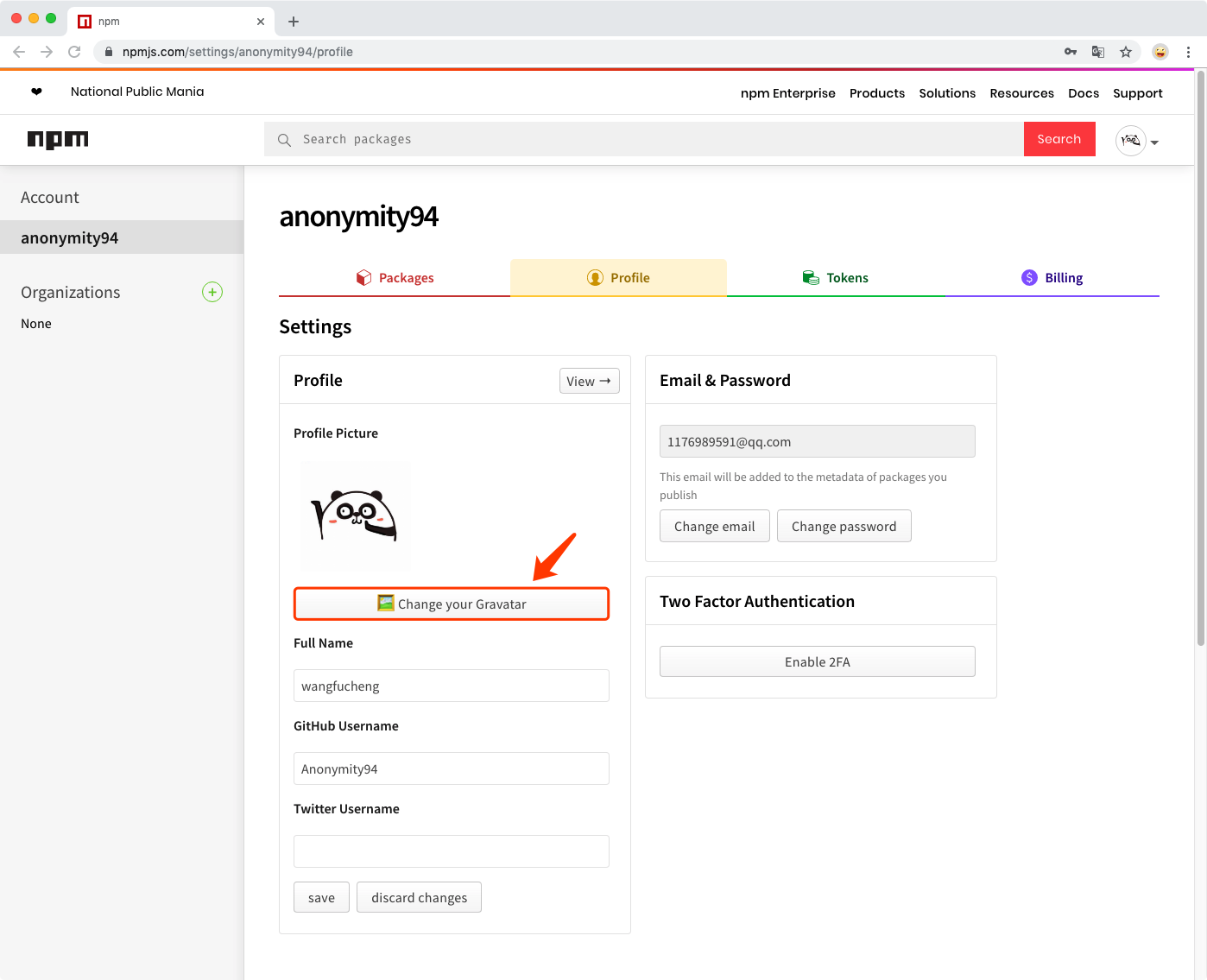Add a new organization with plus icon
This screenshot has width=1207, height=980.
tap(212, 292)
